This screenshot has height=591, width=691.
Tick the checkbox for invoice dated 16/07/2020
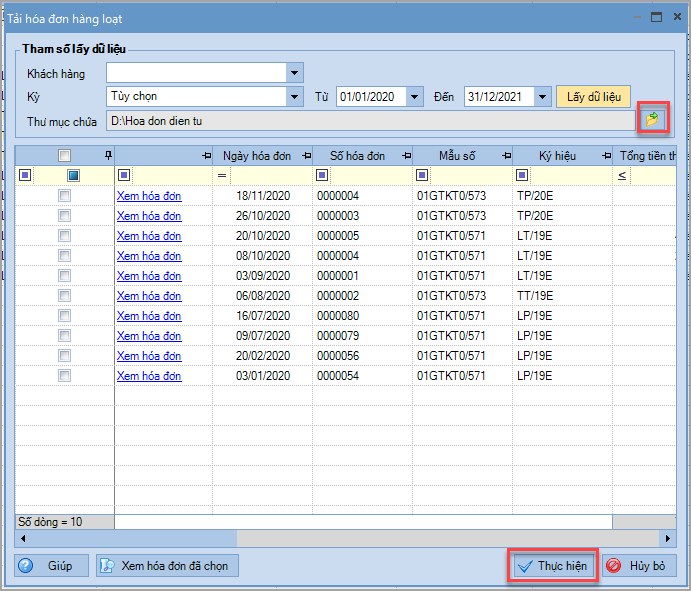pos(64,316)
